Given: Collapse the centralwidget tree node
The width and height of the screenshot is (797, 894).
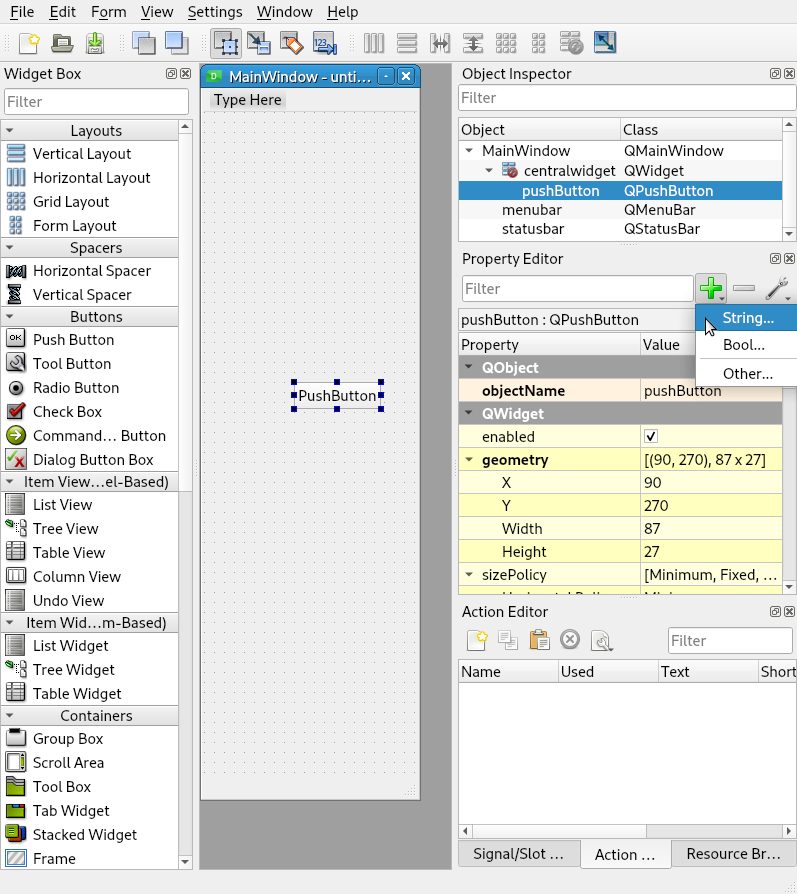Looking at the screenshot, I should click(x=489, y=171).
